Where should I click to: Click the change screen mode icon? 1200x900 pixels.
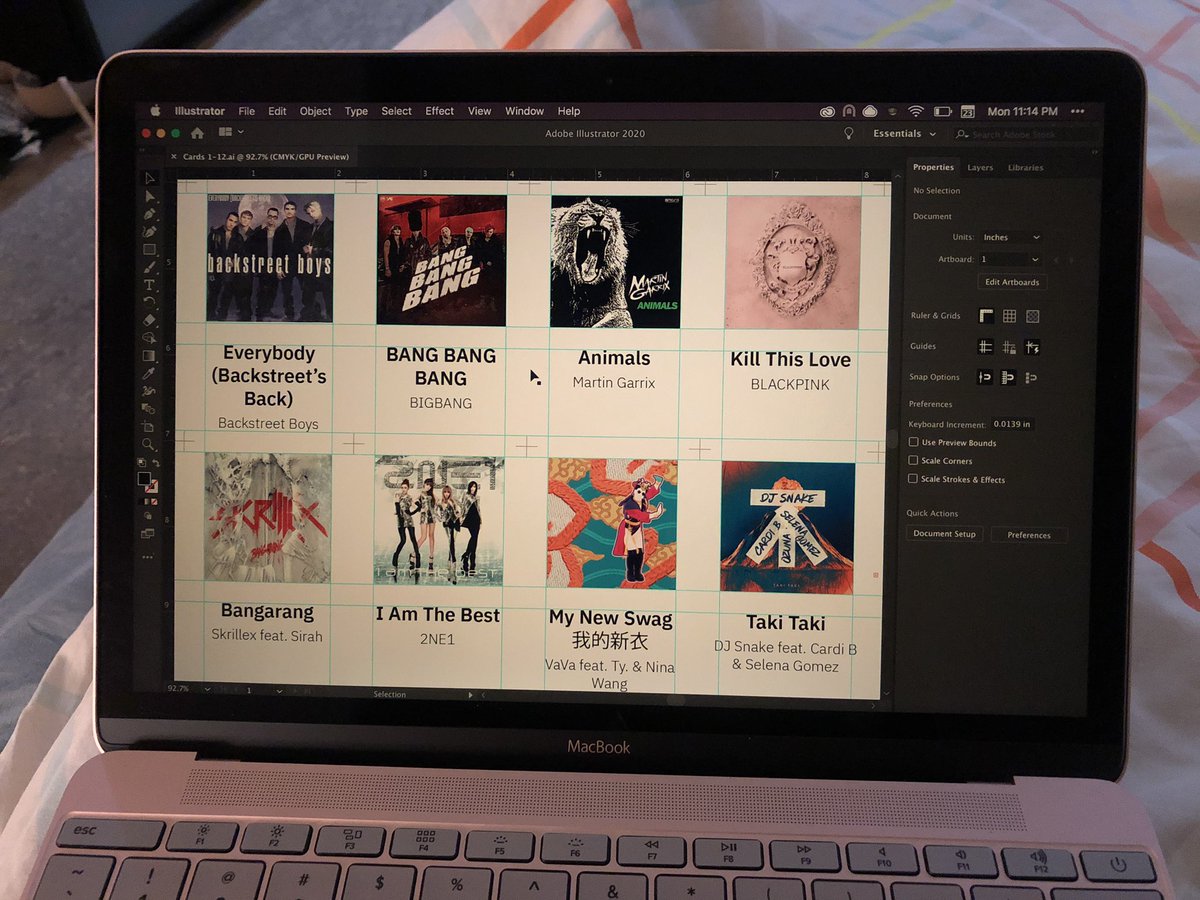148,532
